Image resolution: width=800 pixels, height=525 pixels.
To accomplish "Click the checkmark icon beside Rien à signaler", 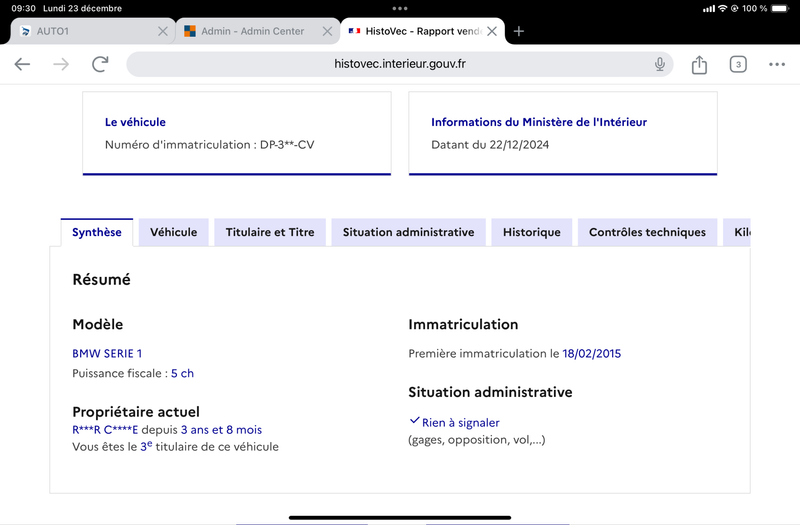I will tap(414, 421).
